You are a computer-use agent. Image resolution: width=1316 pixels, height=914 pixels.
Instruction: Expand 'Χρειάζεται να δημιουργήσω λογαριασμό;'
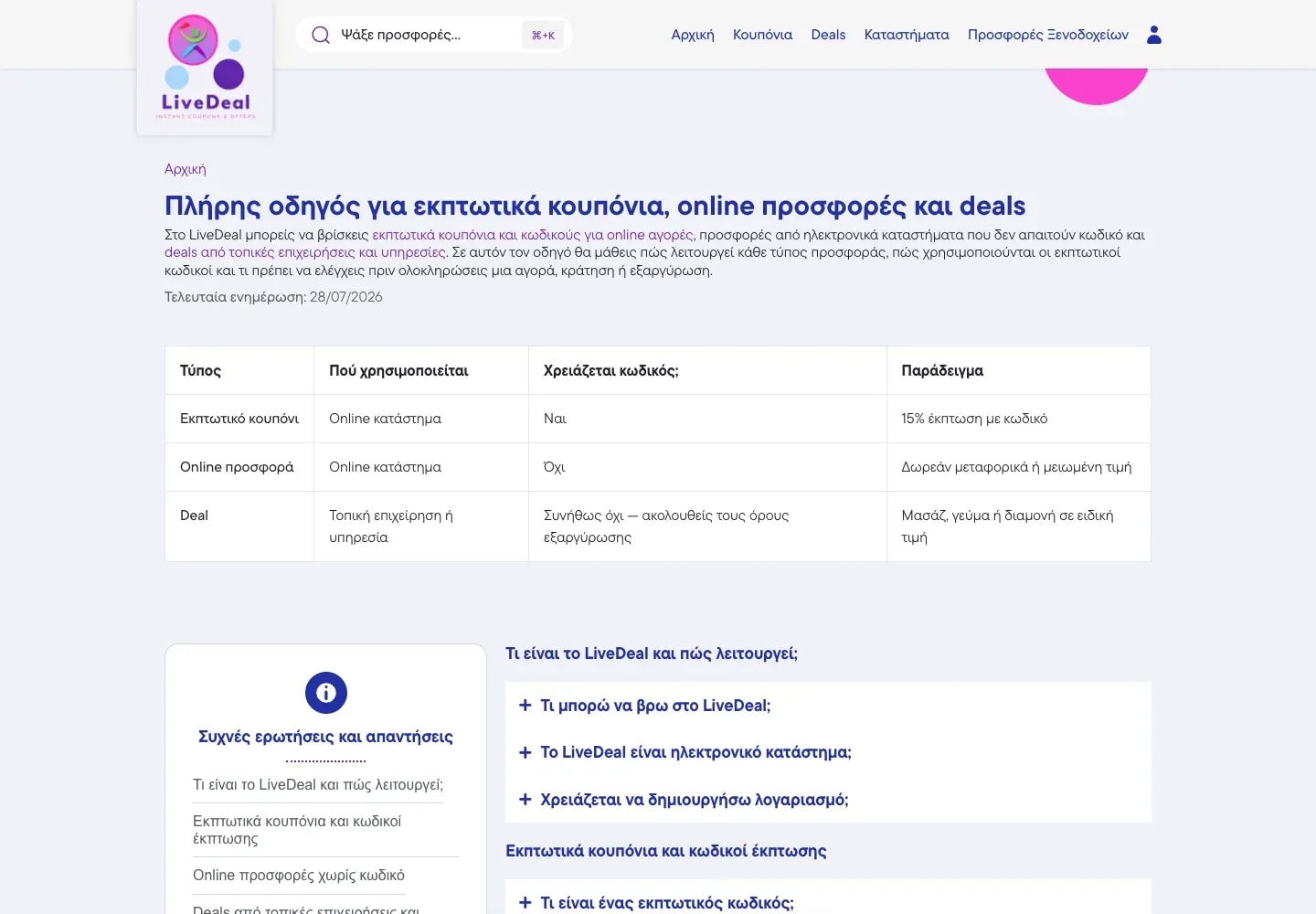click(828, 800)
